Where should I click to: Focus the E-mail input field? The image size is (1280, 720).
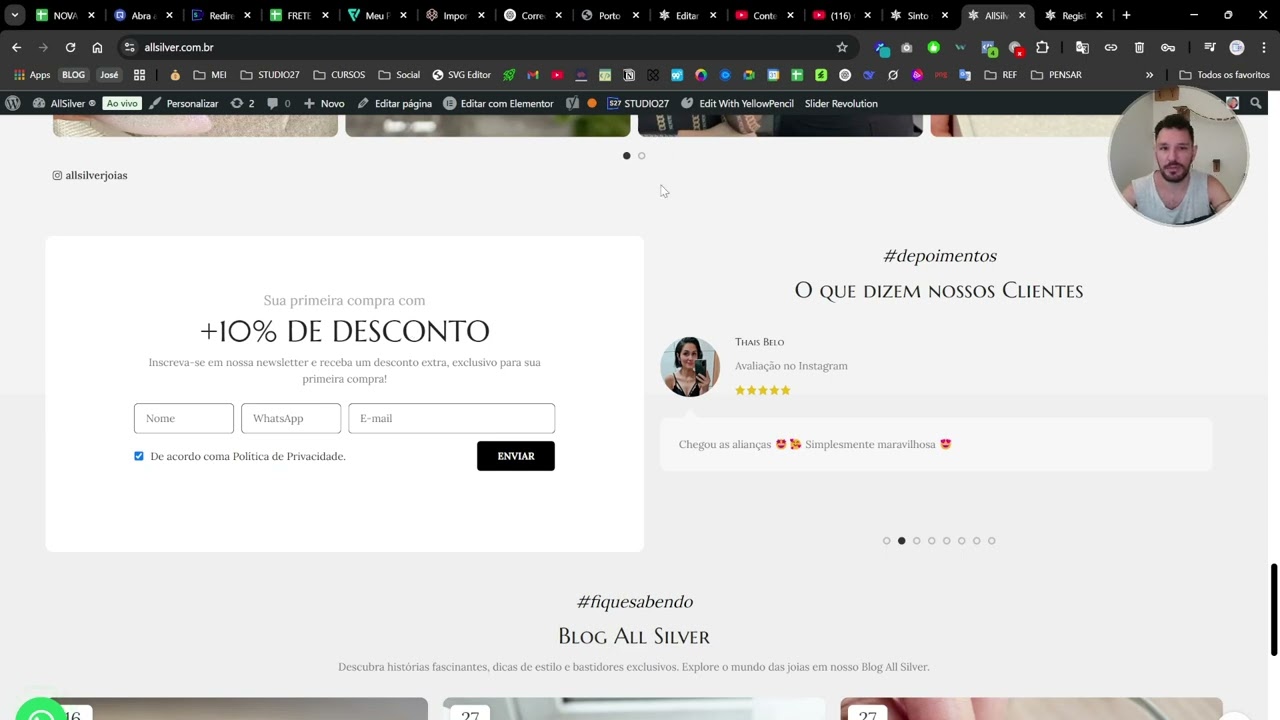coord(451,418)
